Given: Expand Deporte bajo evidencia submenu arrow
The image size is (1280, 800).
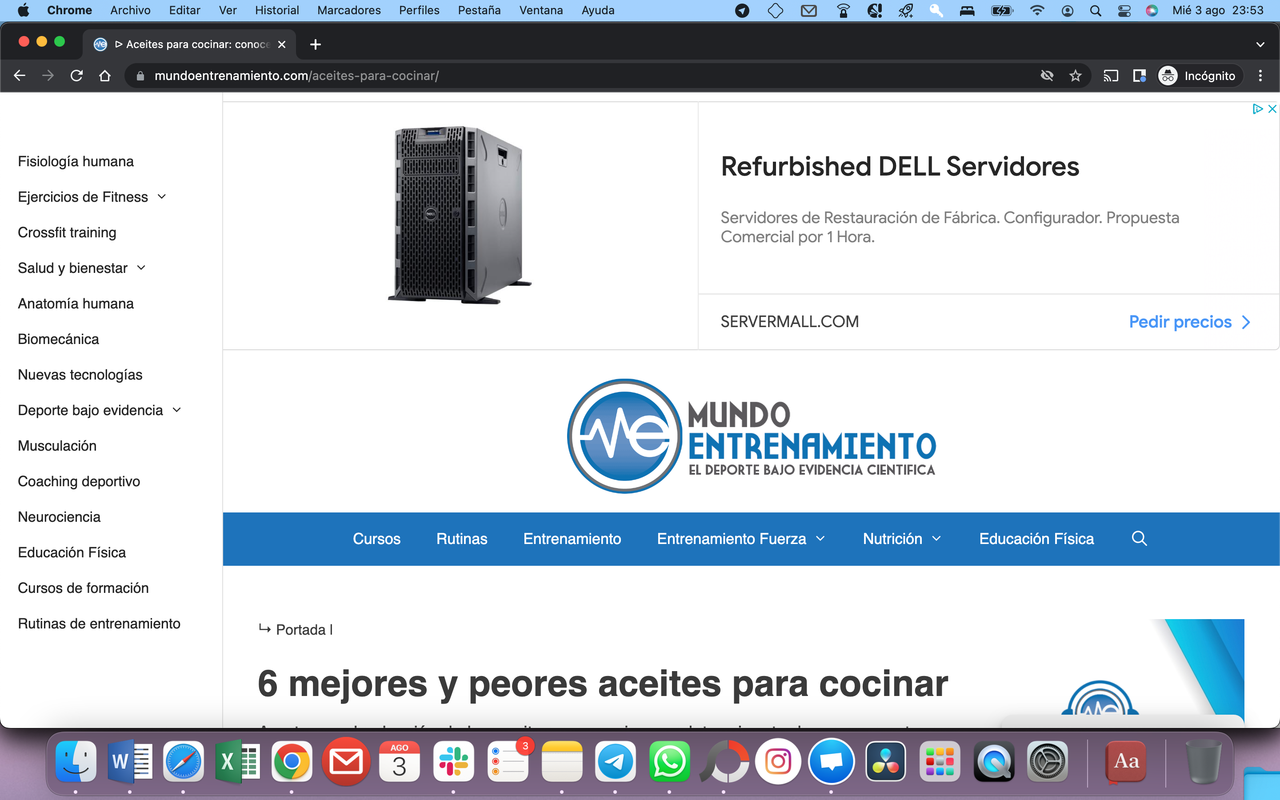Looking at the screenshot, I should pyautogui.click(x=177, y=410).
